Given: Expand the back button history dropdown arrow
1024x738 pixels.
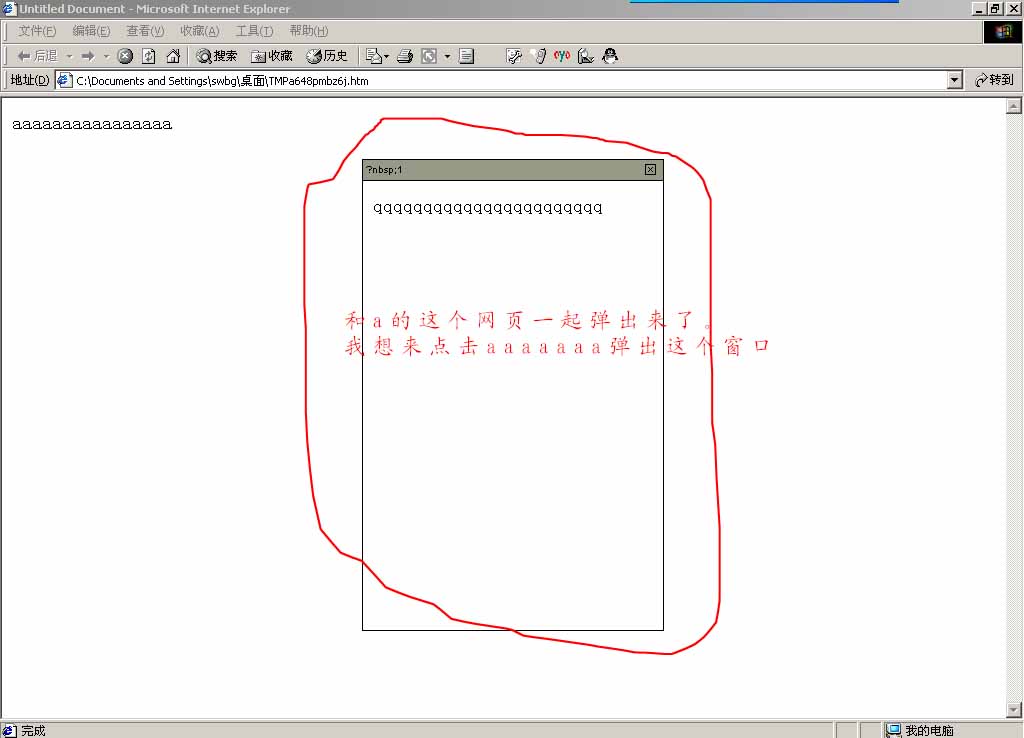Looking at the screenshot, I should pos(69,56).
